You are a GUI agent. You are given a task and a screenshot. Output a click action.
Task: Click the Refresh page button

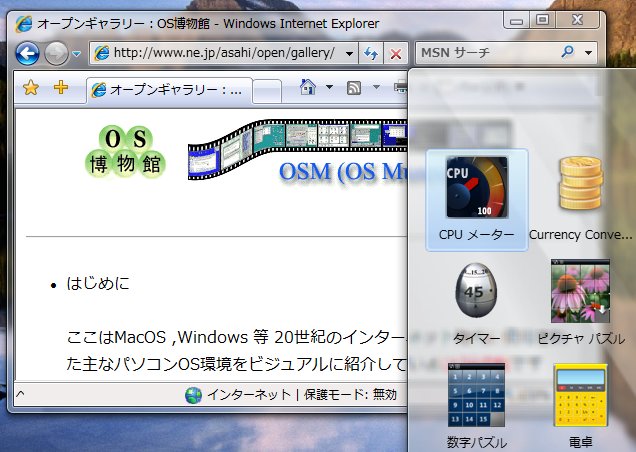(371, 53)
